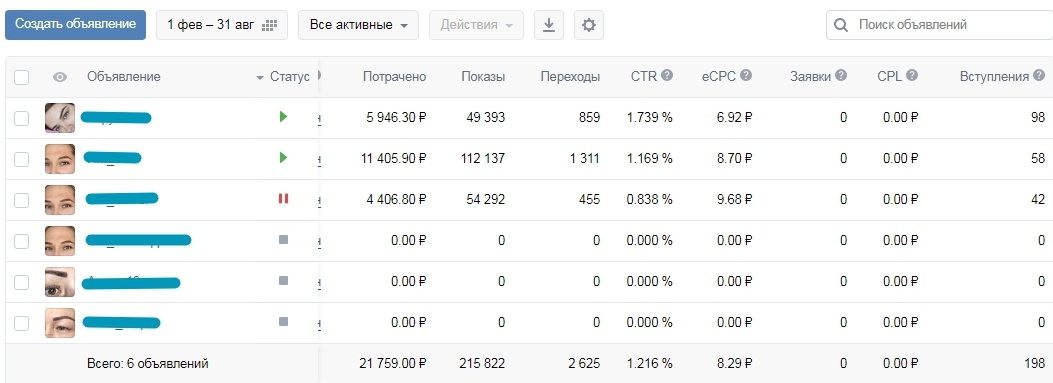Click the eCPC help question mark icon
1053x383 pixels.
click(746, 75)
